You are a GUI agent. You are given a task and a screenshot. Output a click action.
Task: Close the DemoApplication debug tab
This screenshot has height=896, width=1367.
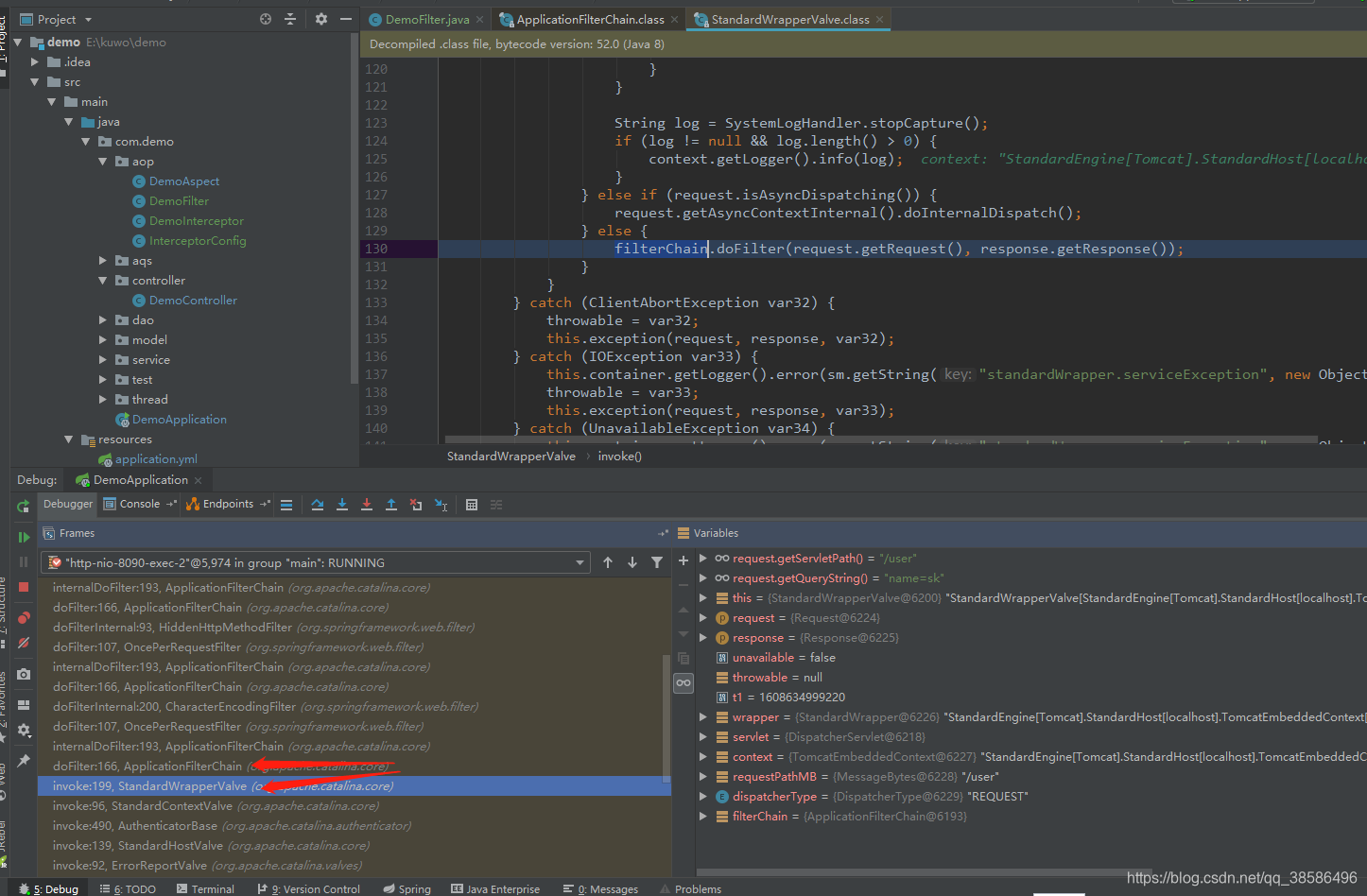[x=199, y=480]
